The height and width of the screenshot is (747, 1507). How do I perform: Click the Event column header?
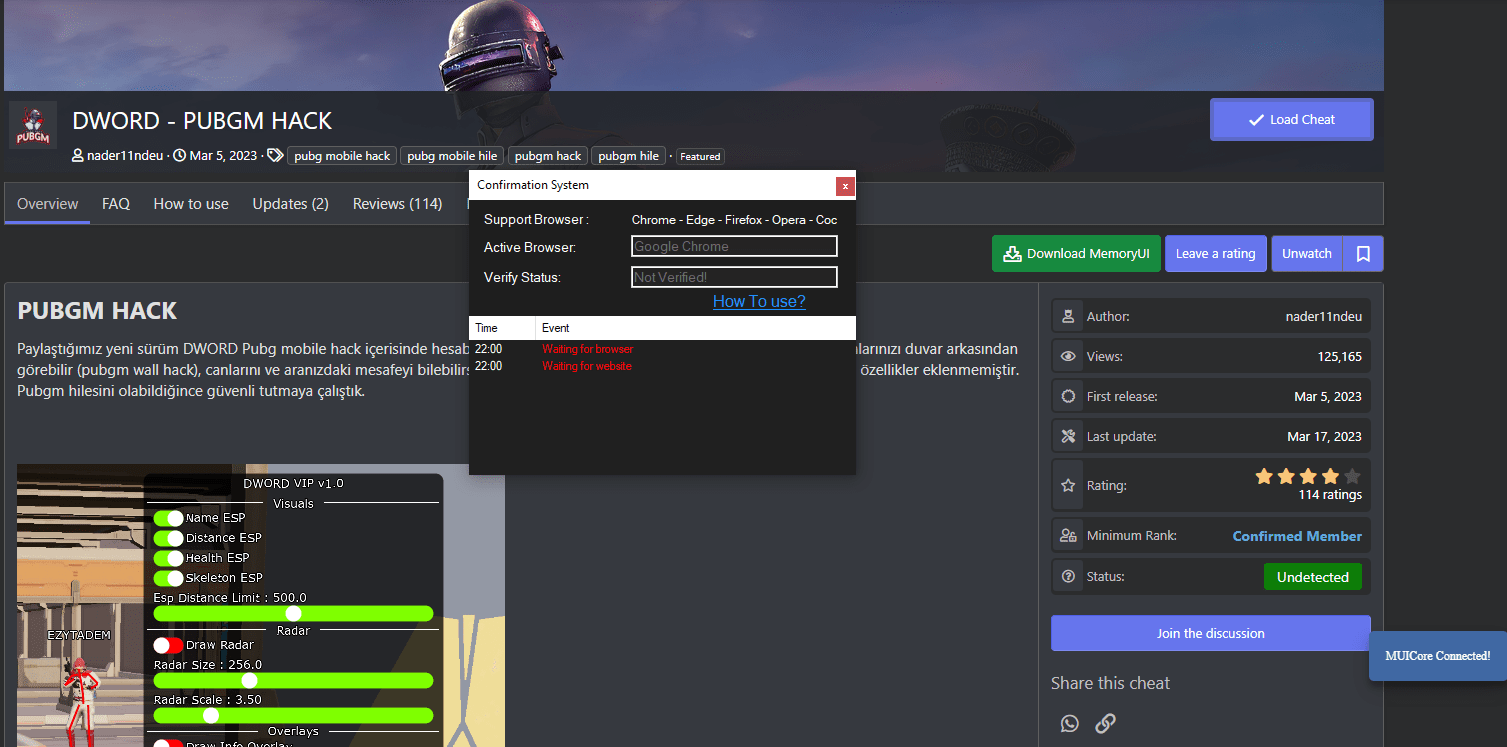(696, 328)
